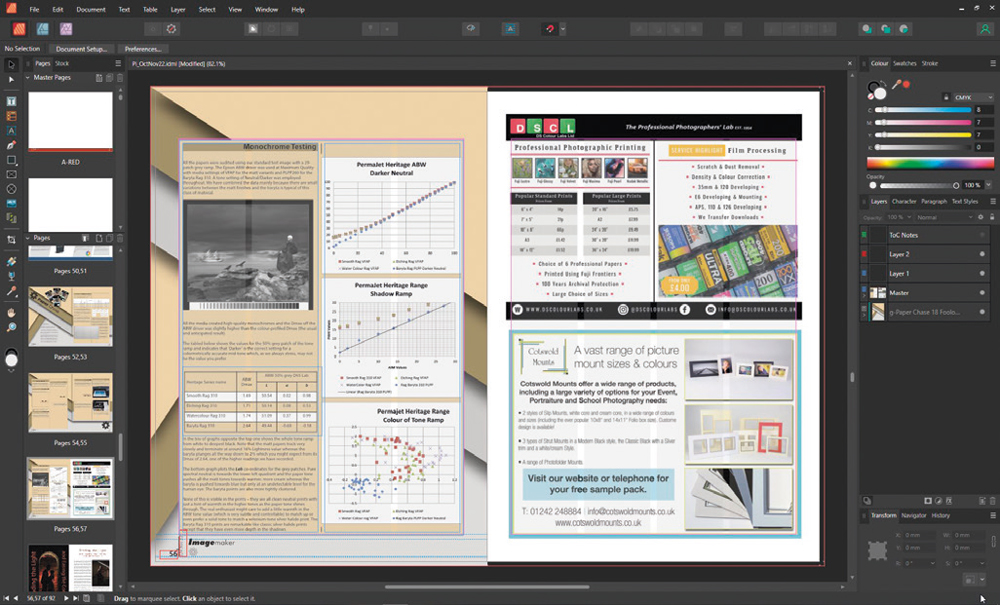Click the Preferences... button

[142, 49]
